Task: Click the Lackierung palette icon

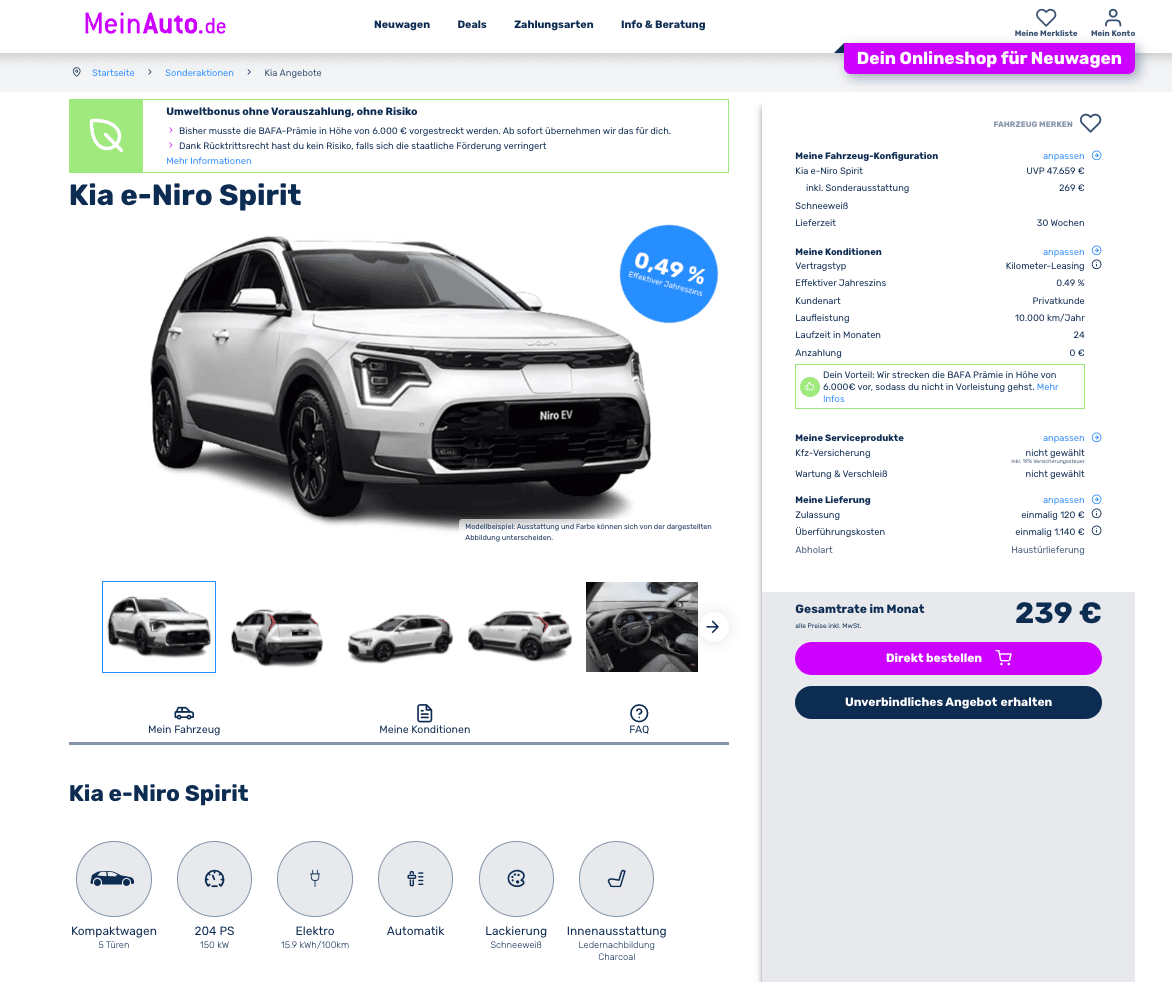Action: click(516, 879)
